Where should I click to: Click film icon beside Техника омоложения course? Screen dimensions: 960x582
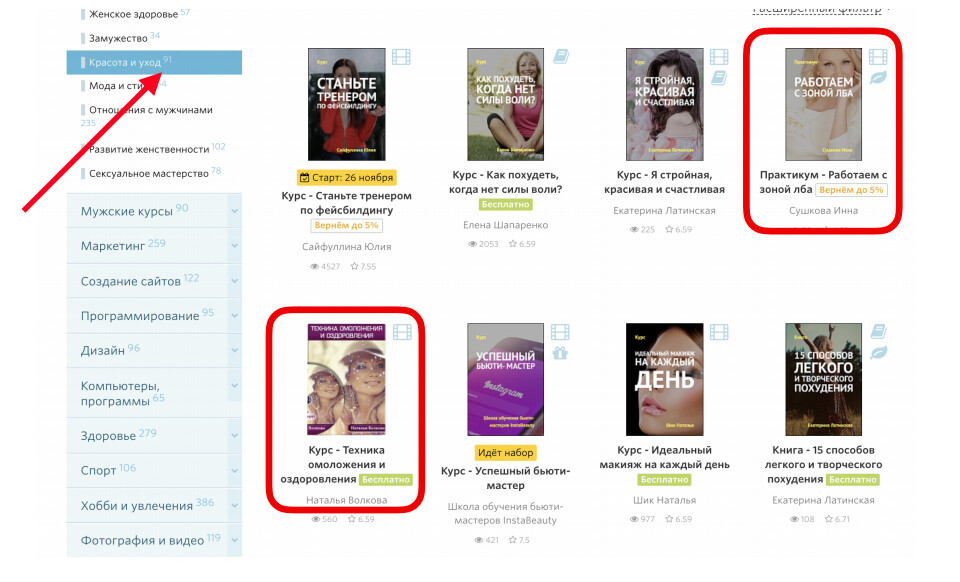pyautogui.click(x=402, y=332)
